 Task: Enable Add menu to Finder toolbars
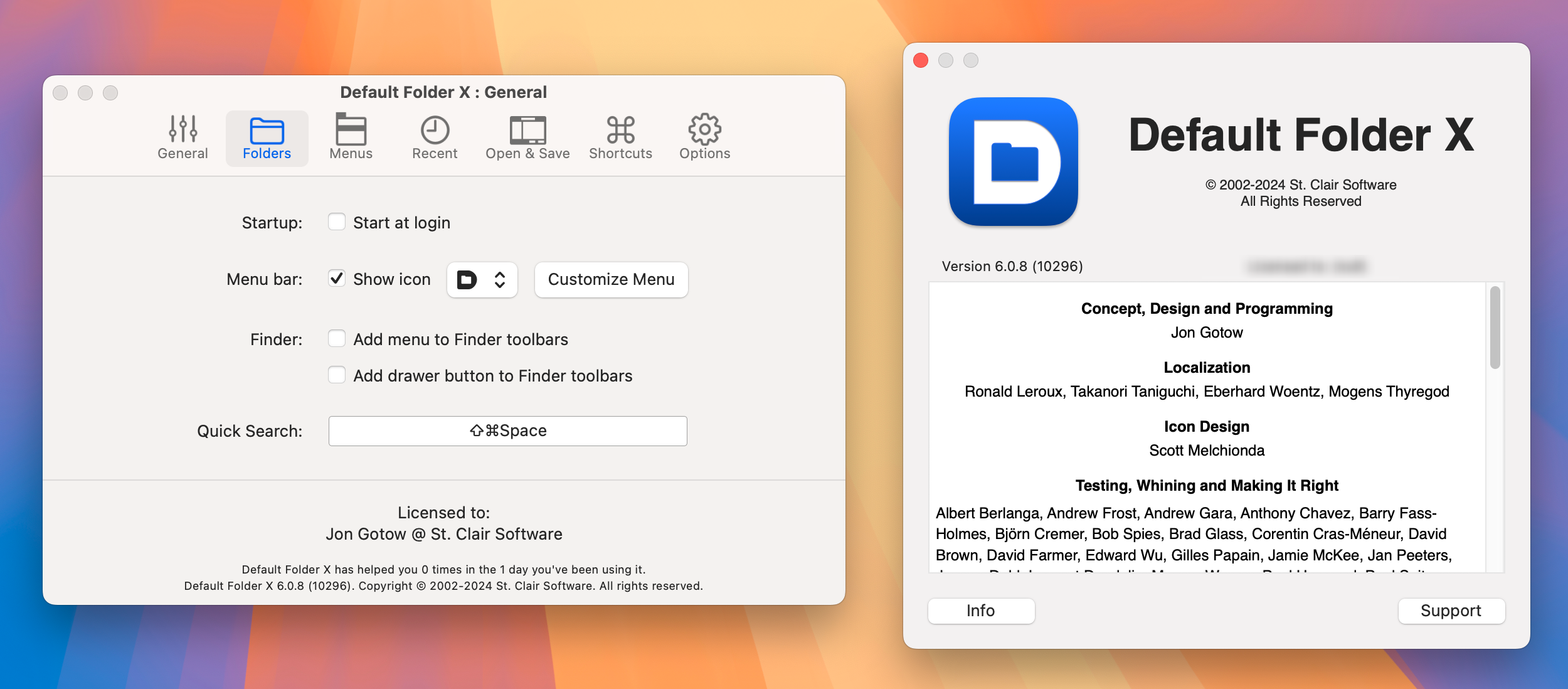coord(337,338)
